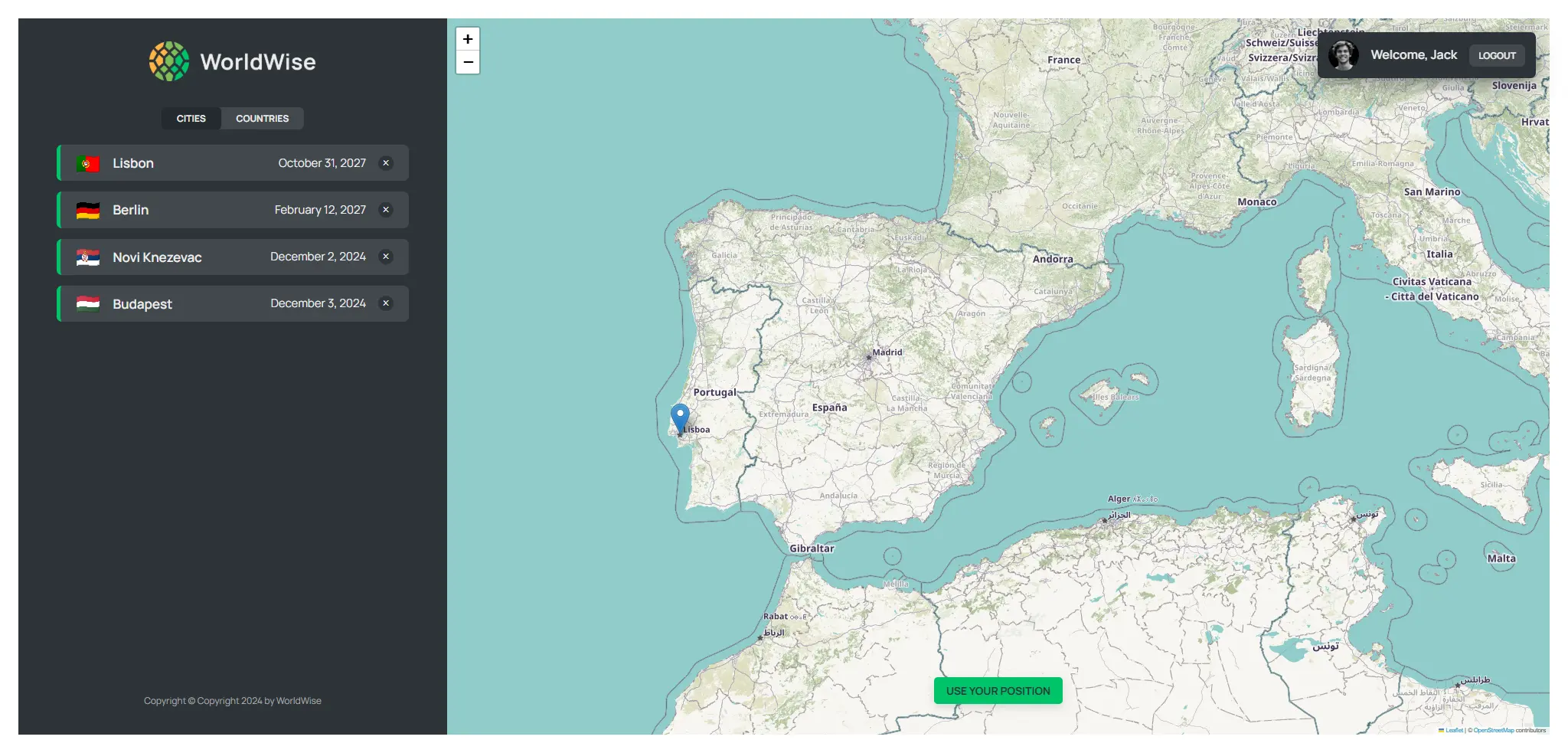This screenshot has width=1568, height=753.
Task: Open the Leaflet attribution link
Action: (1454, 730)
